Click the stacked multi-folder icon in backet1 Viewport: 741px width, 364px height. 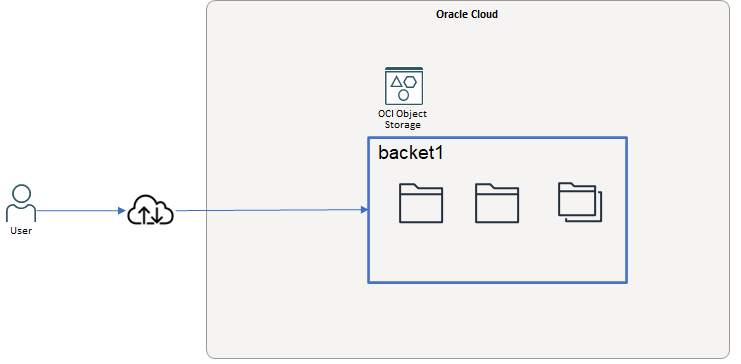coord(580,202)
